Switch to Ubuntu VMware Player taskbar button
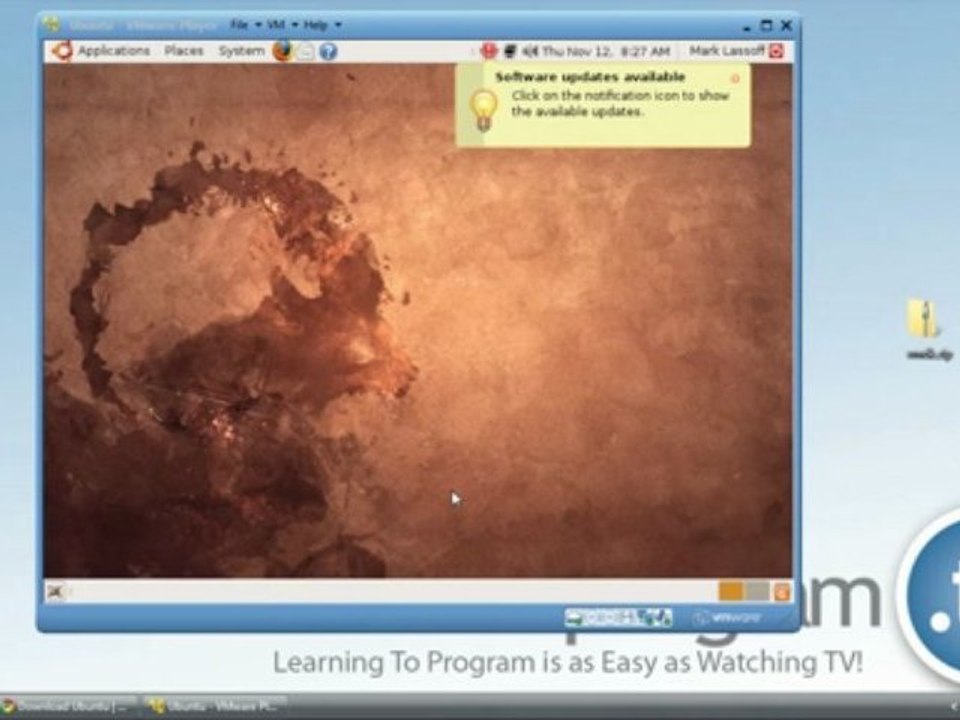Viewport: 960px width, 720px height. [x=218, y=706]
